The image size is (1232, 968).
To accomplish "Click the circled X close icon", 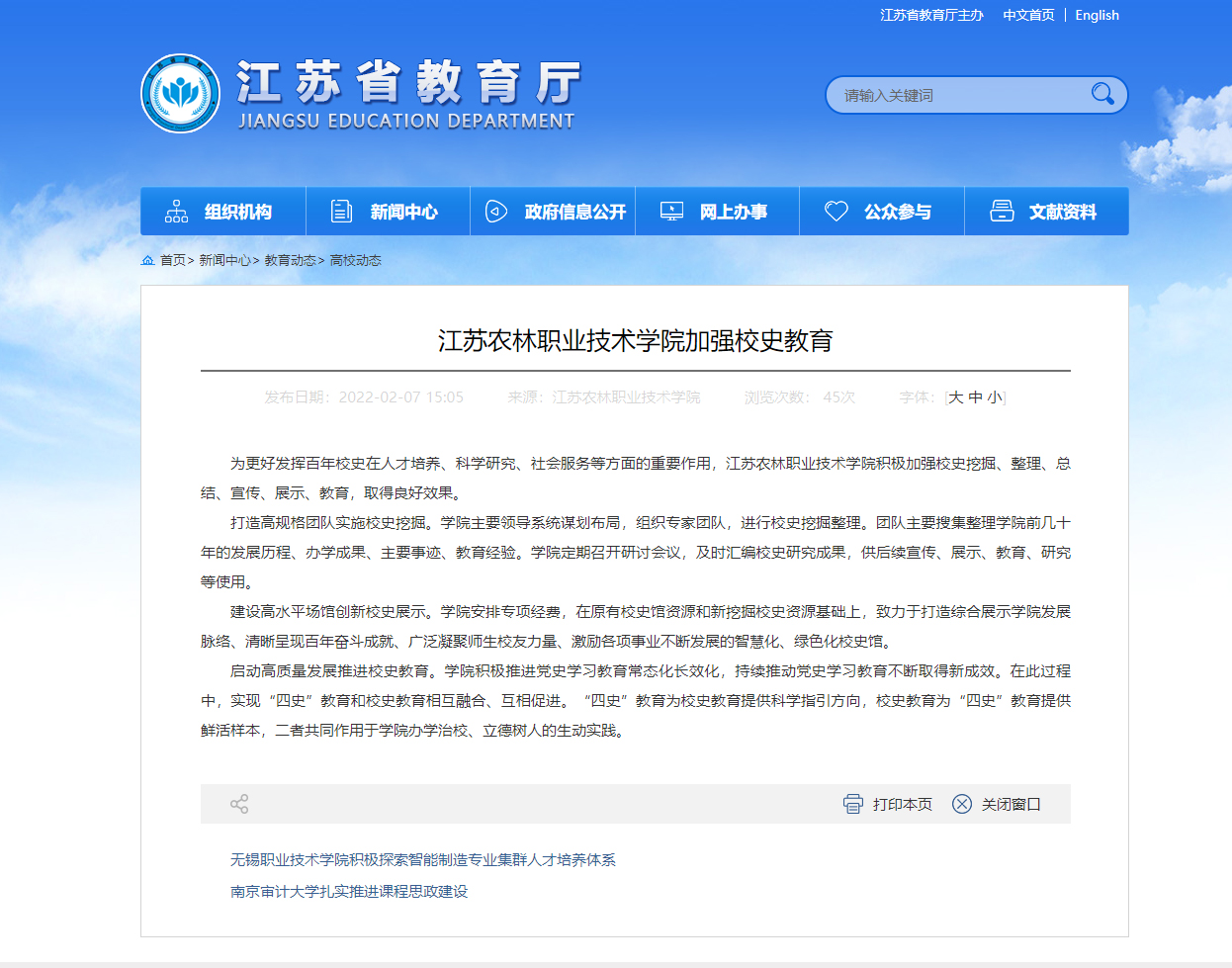I will coord(962,804).
